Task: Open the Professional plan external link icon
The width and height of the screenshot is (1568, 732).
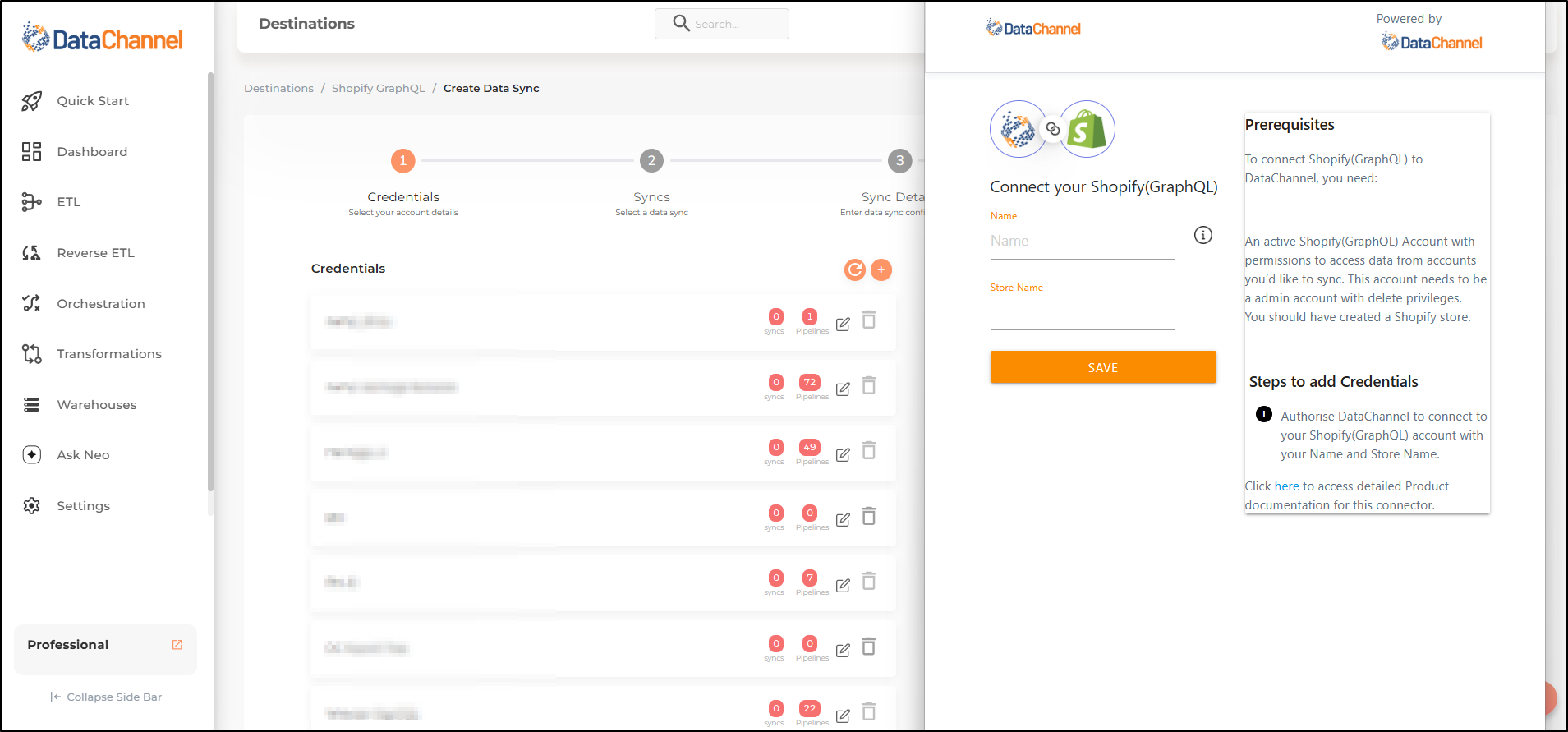Action: pyautogui.click(x=177, y=645)
